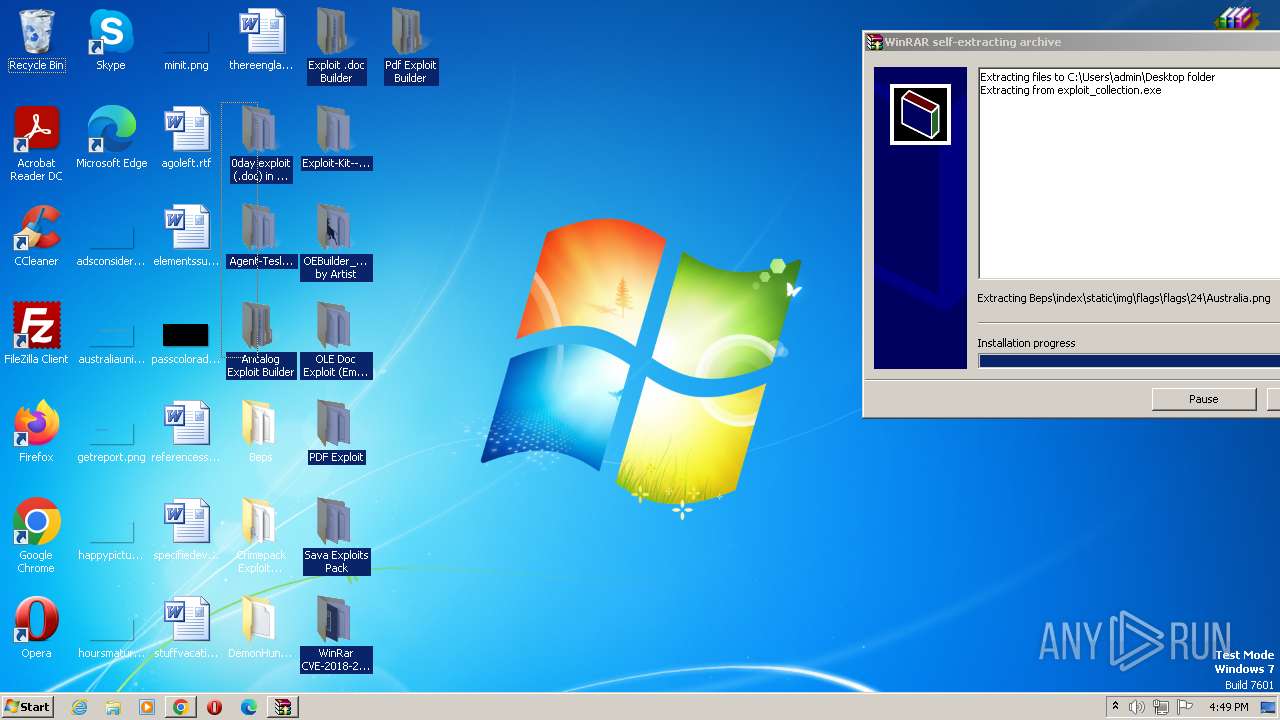The width and height of the screenshot is (1280, 720).
Task: Open Windows Media Player from taskbar
Action: (147, 707)
